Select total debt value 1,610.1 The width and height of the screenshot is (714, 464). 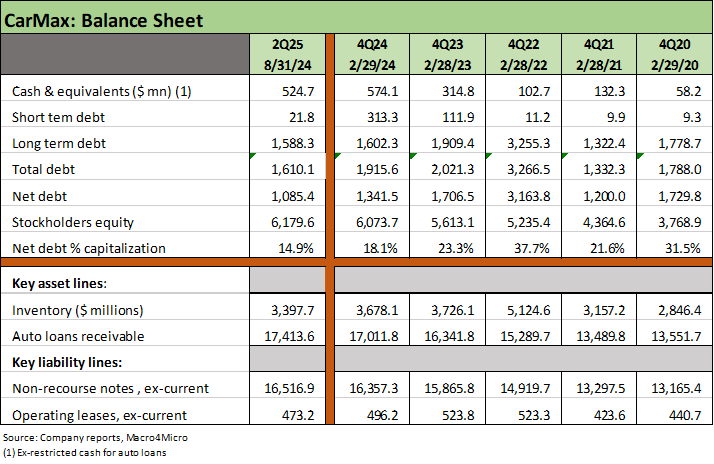(293, 169)
